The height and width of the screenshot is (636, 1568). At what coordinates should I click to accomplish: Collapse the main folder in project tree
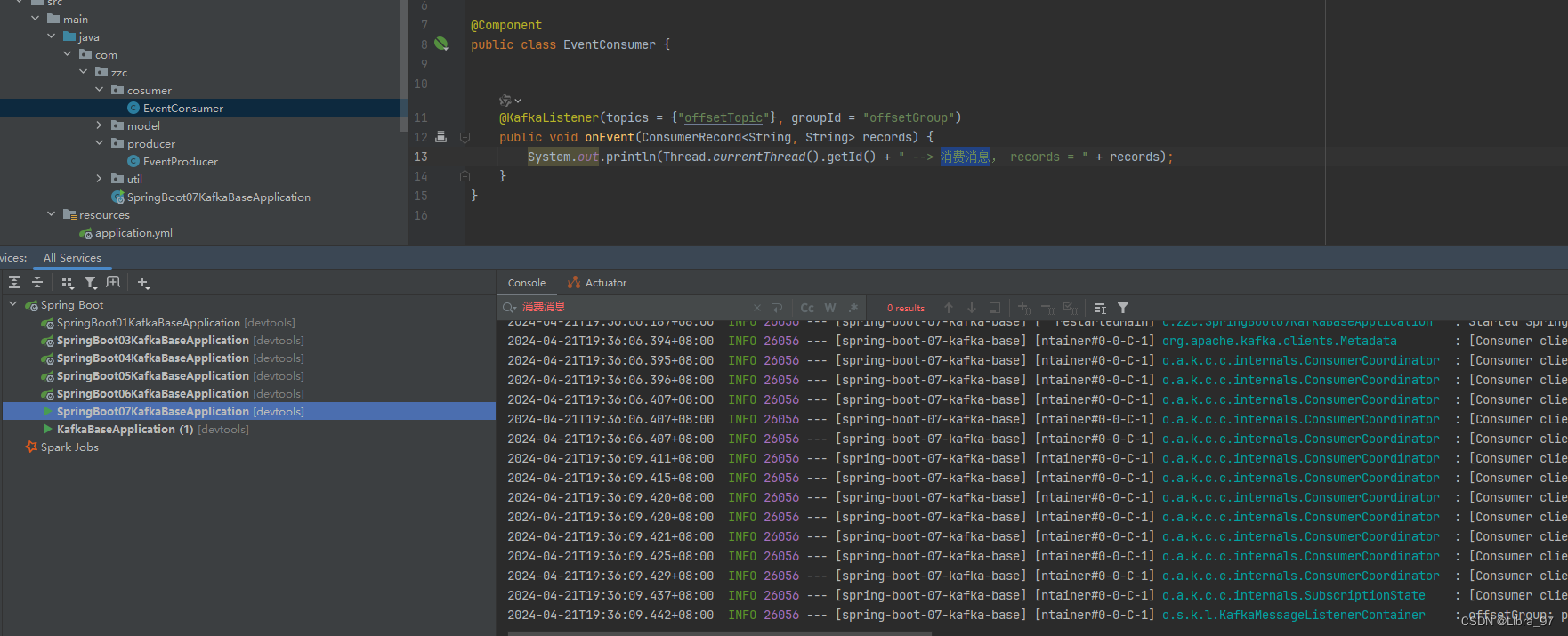[x=35, y=19]
